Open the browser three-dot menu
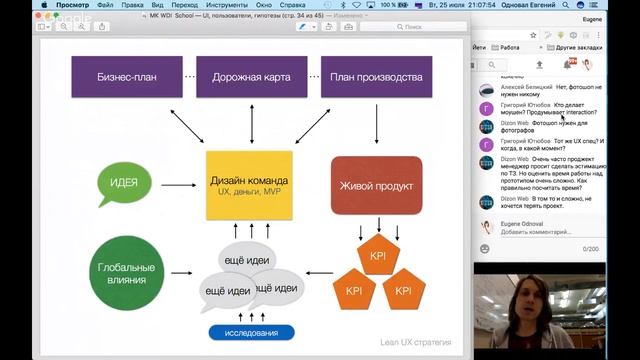 (x=598, y=35)
